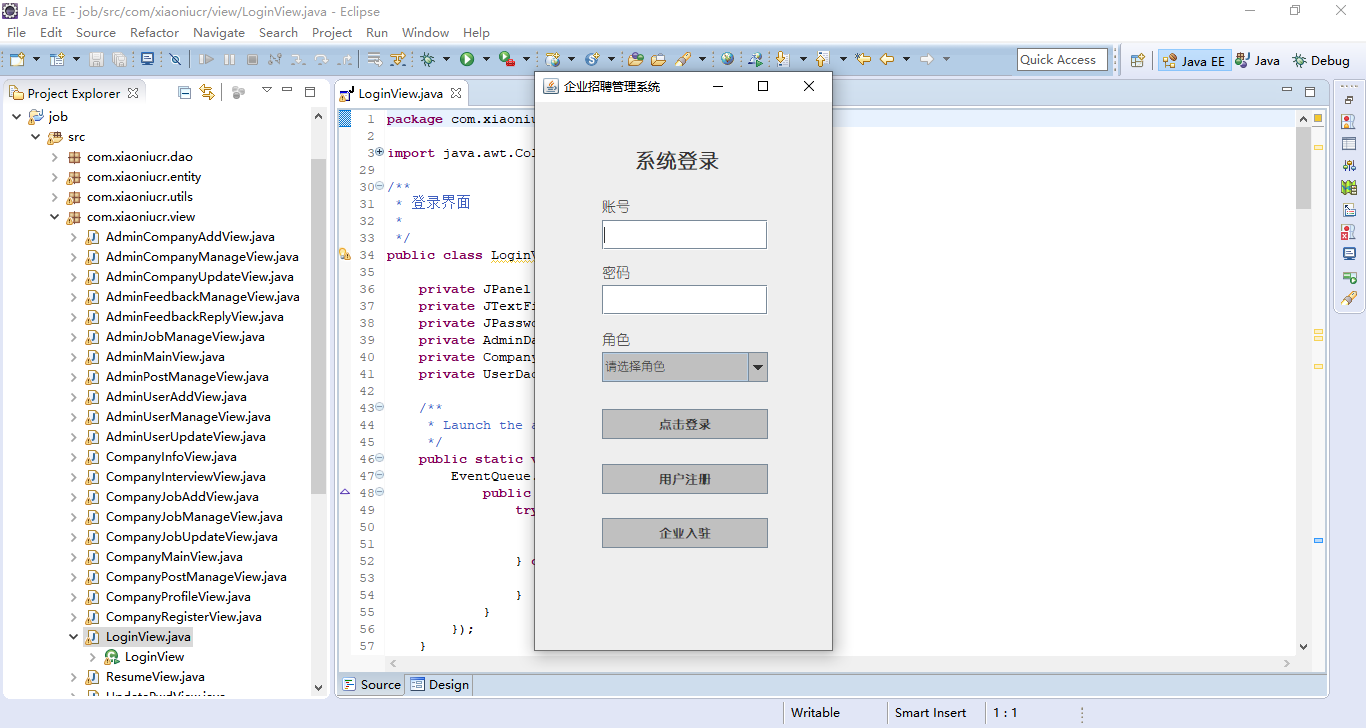The image size is (1366, 728).
Task: Click the 密码 password input field
Action: pyautogui.click(x=684, y=300)
